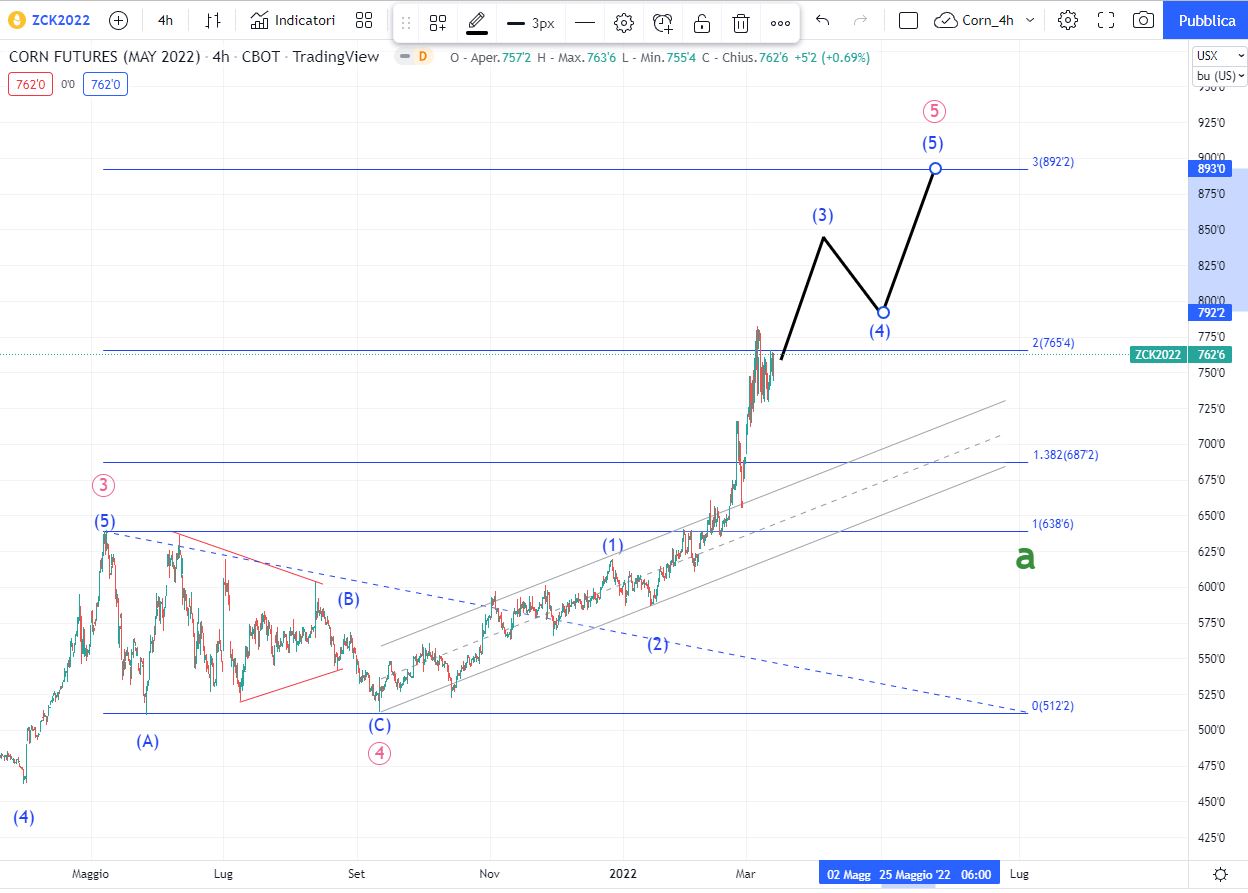The height and width of the screenshot is (893, 1248).
Task: Select the projection anchor circle at wave (4)
Action: [x=883, y=312]
